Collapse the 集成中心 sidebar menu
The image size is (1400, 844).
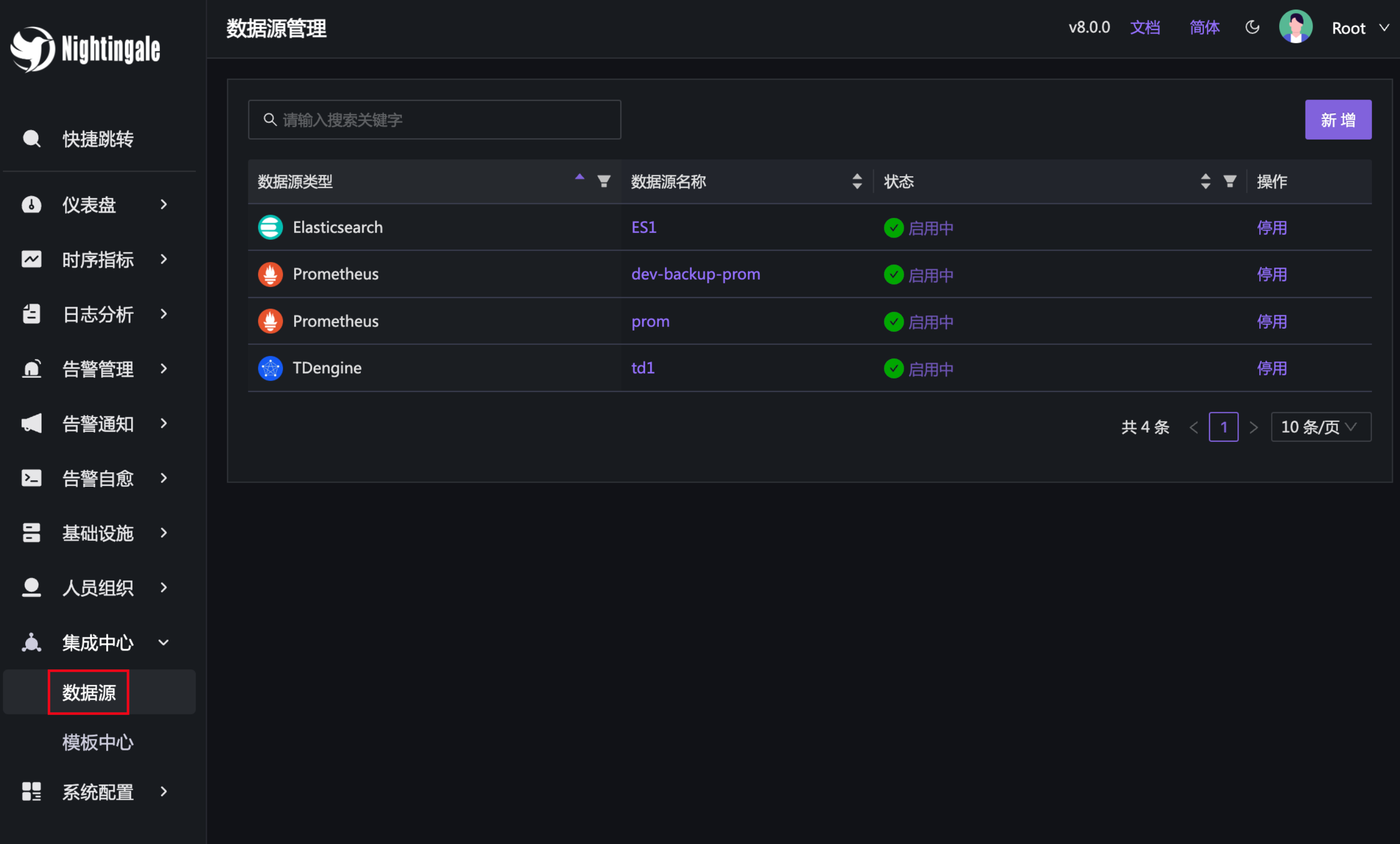coord(97,642)
